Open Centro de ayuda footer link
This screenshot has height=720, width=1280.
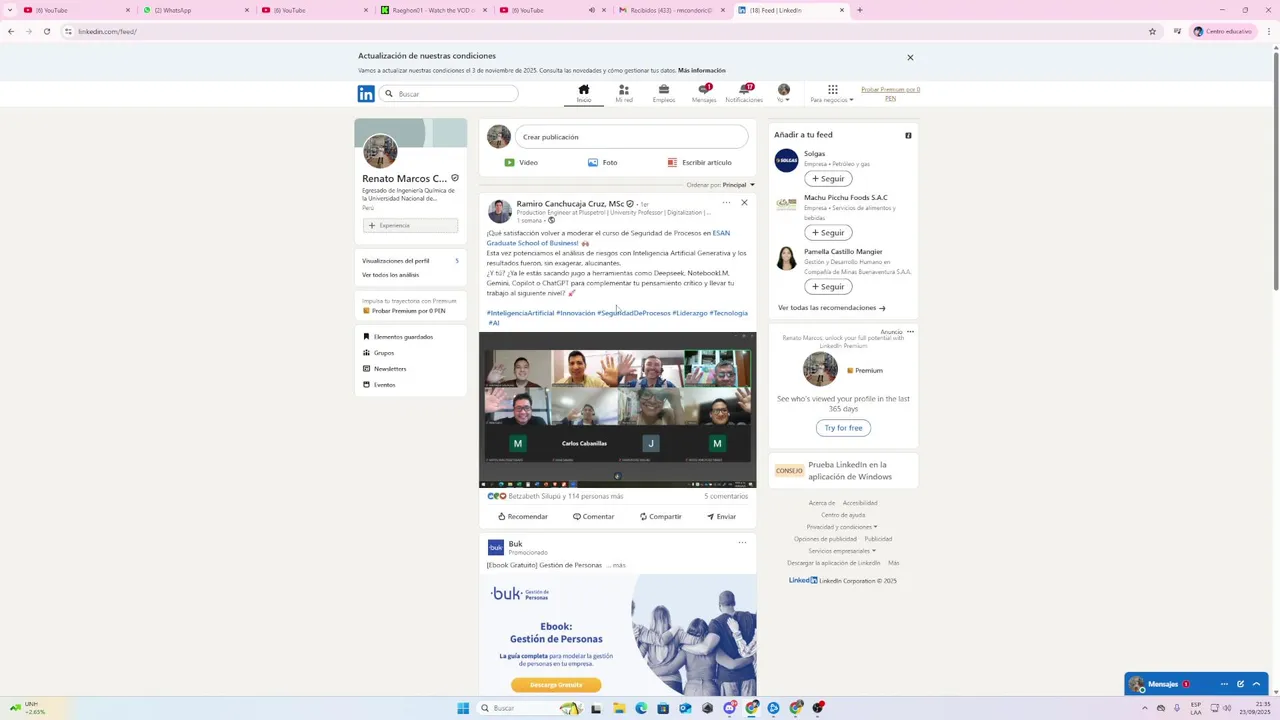pos(843,515)
